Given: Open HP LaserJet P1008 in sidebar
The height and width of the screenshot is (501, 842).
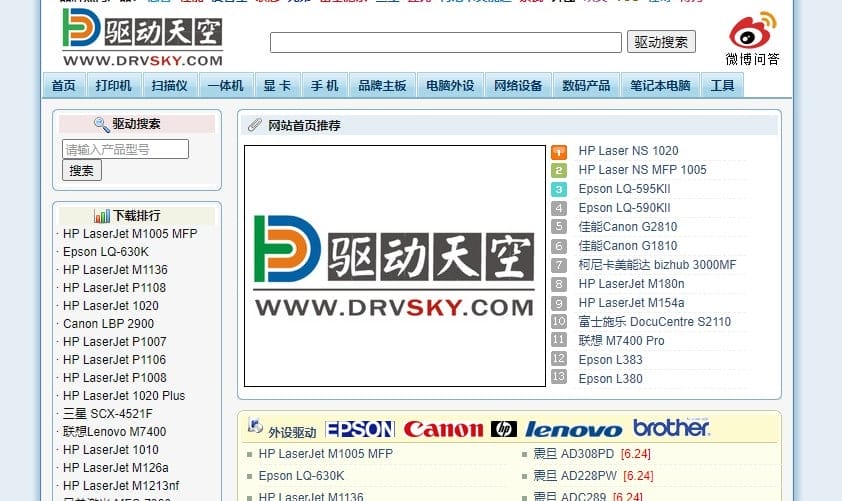Looking at the screenshot, I should click(x=114, y=377).
